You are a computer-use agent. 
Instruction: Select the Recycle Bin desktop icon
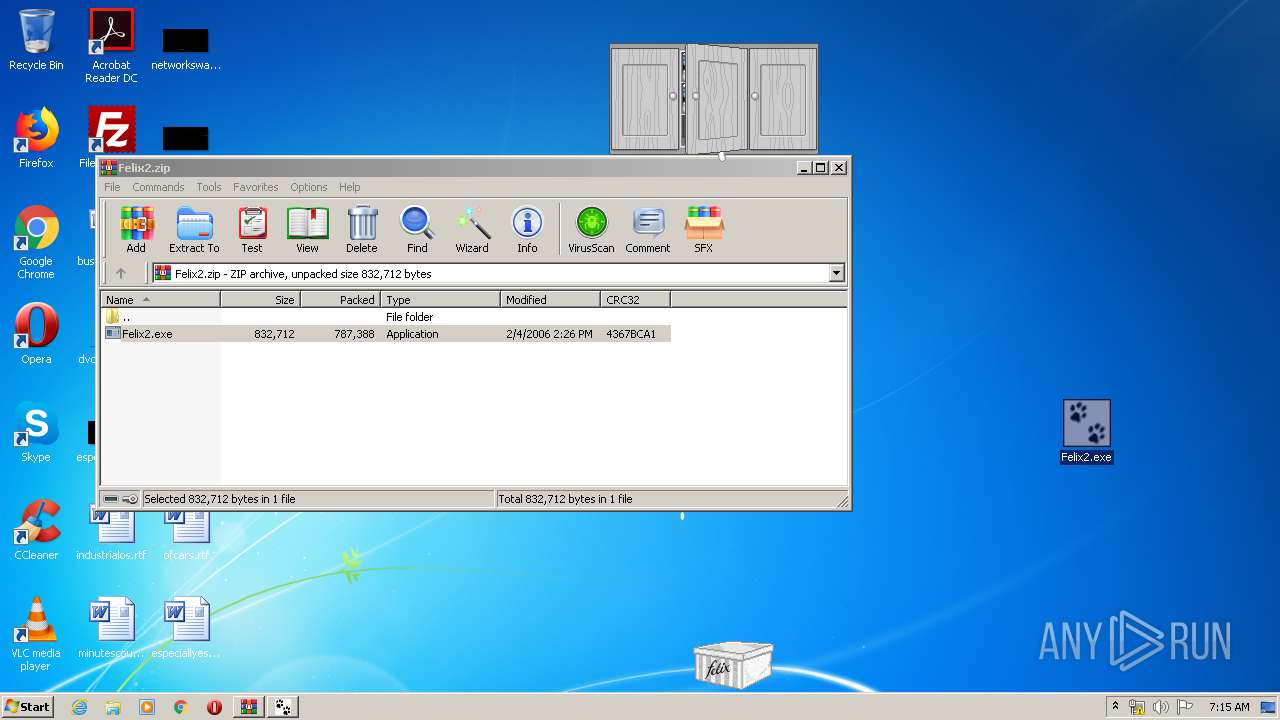tap(36, 40)
